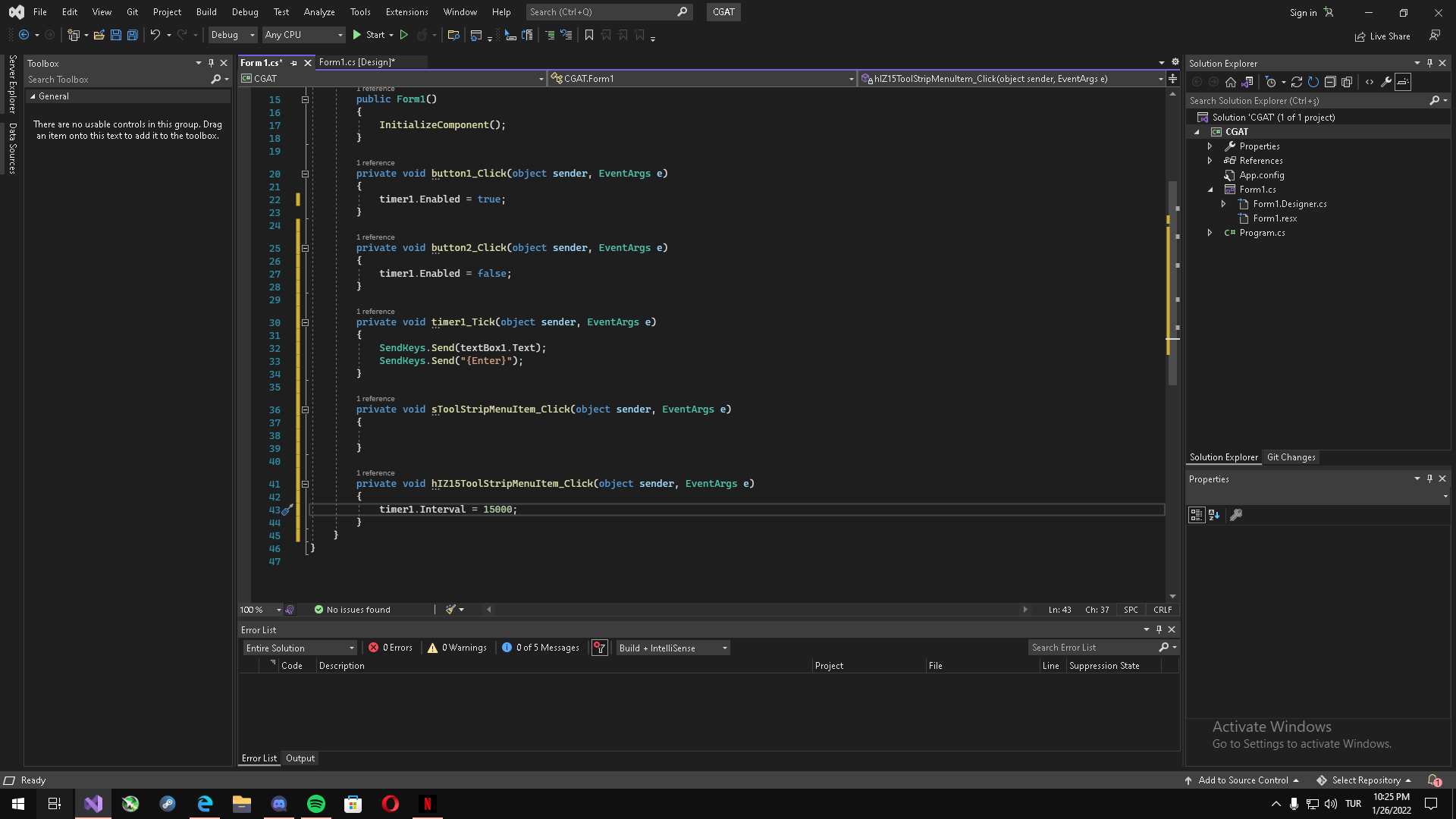Image resolution: width=1456 pixels, height=819 pixels.
Task: Click Live Share button
Action: pos(1382,36)
